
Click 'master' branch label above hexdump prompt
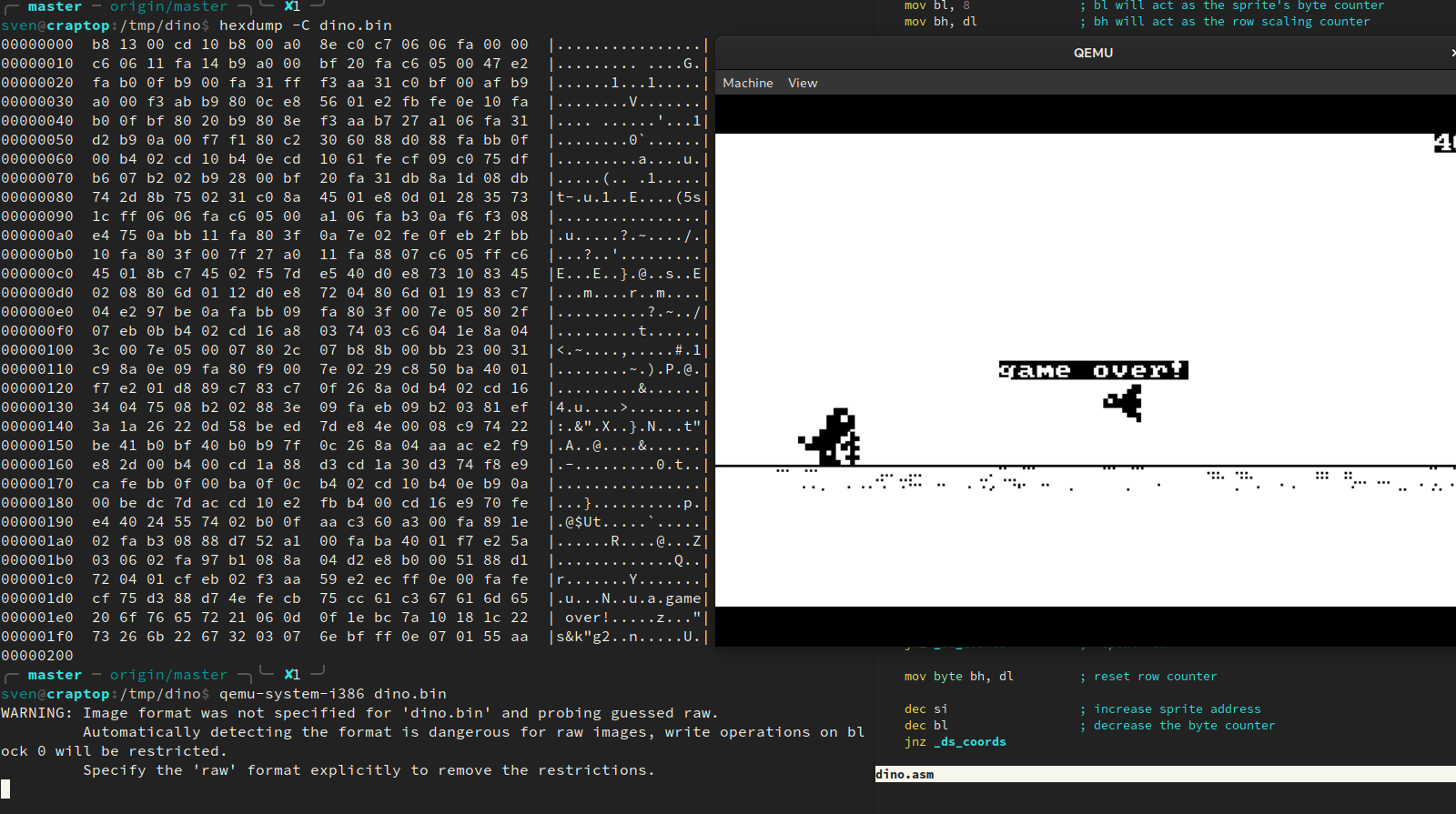click(x=55, y=6)
